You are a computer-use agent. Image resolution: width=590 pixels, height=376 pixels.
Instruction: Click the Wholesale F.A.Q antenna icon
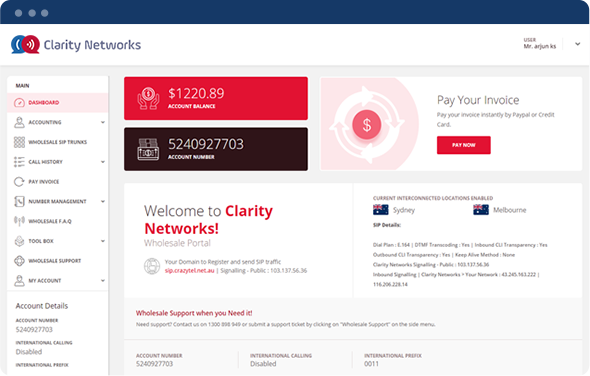(19, 221)
